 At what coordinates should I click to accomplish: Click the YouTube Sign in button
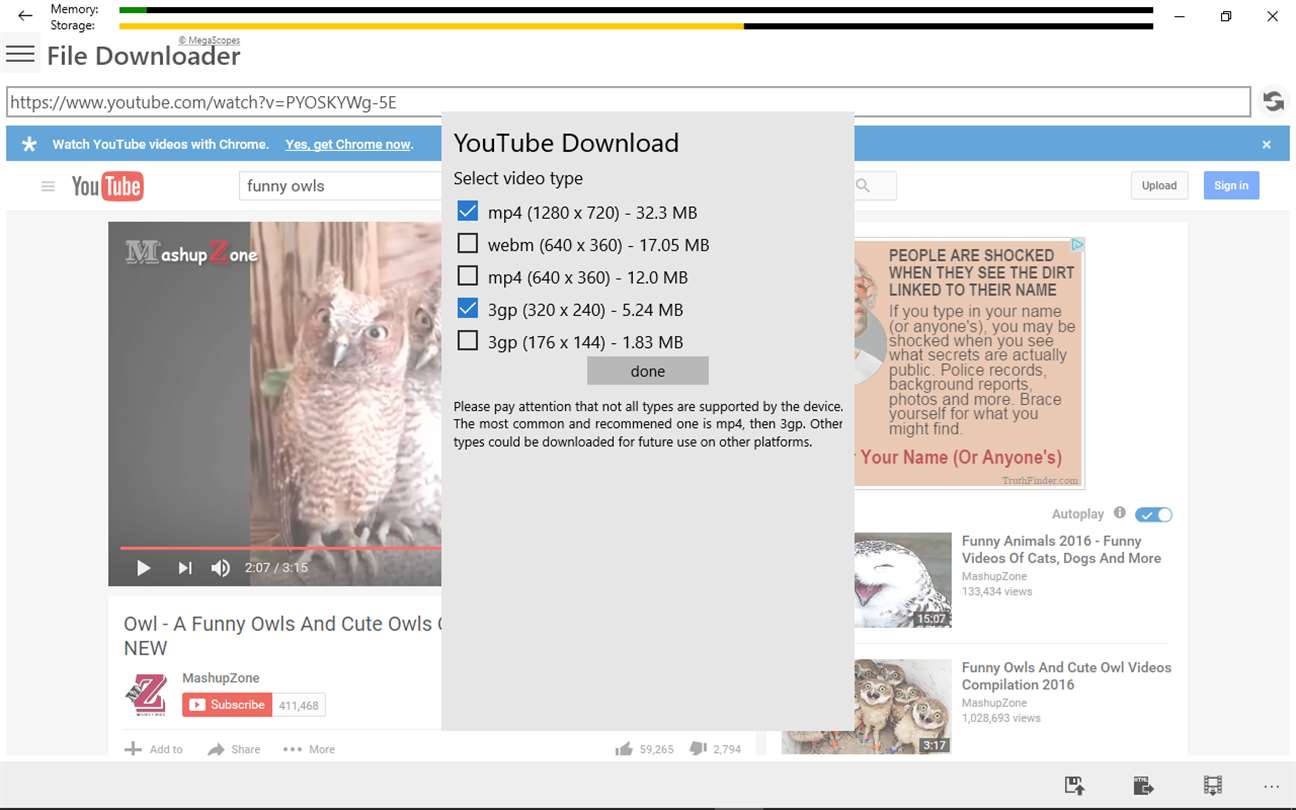pyautogui.click(x=1231, y=185)
